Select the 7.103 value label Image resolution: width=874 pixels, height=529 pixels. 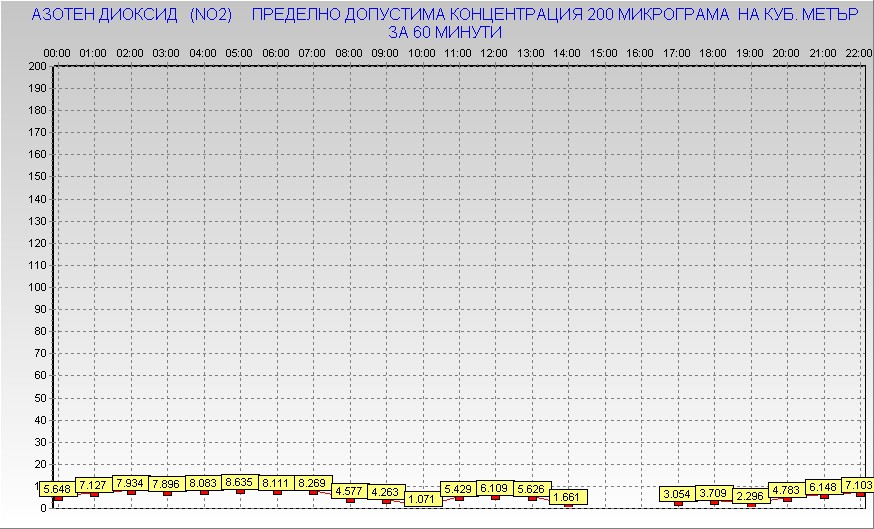click(x=857, y=485)
